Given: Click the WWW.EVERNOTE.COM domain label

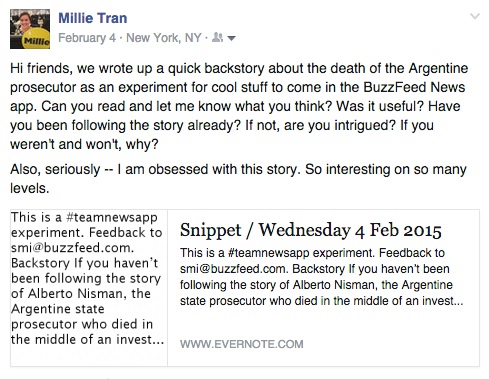Looking at the screenshot, I should (x=242, y=344).
